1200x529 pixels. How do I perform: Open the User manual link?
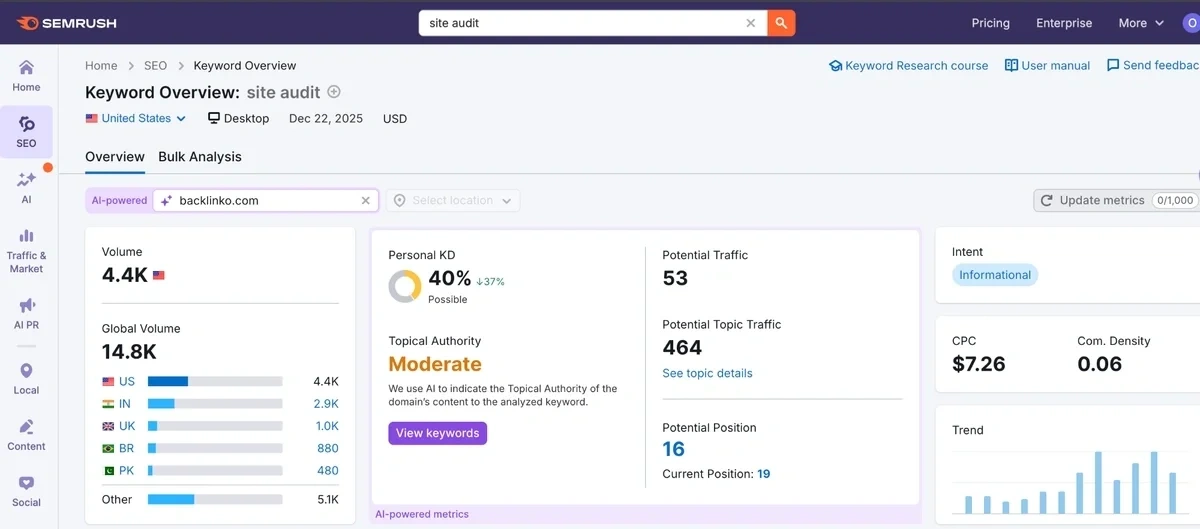[x=1047, y=65]
